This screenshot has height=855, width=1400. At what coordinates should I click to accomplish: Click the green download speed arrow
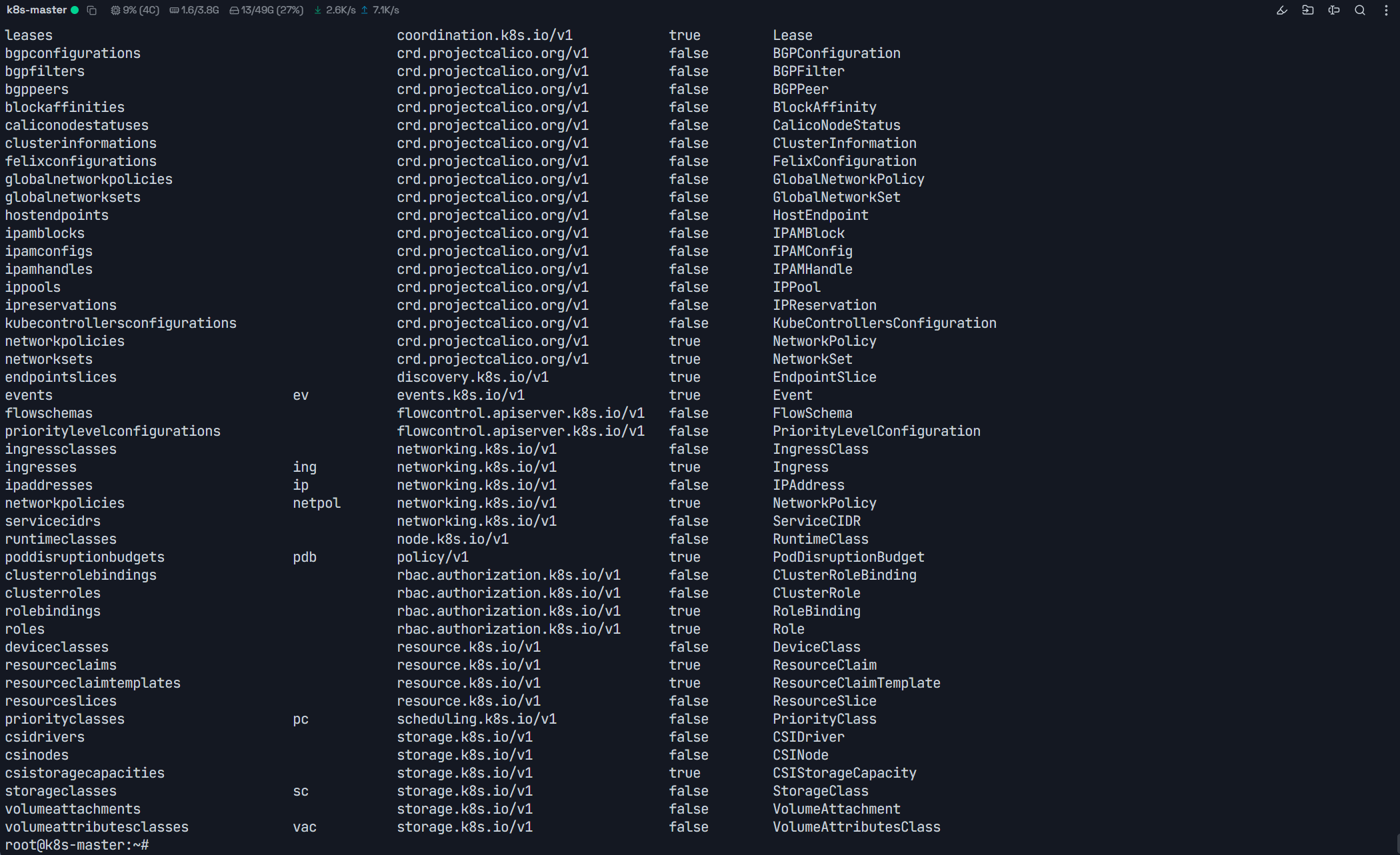[x=318, y=10]
